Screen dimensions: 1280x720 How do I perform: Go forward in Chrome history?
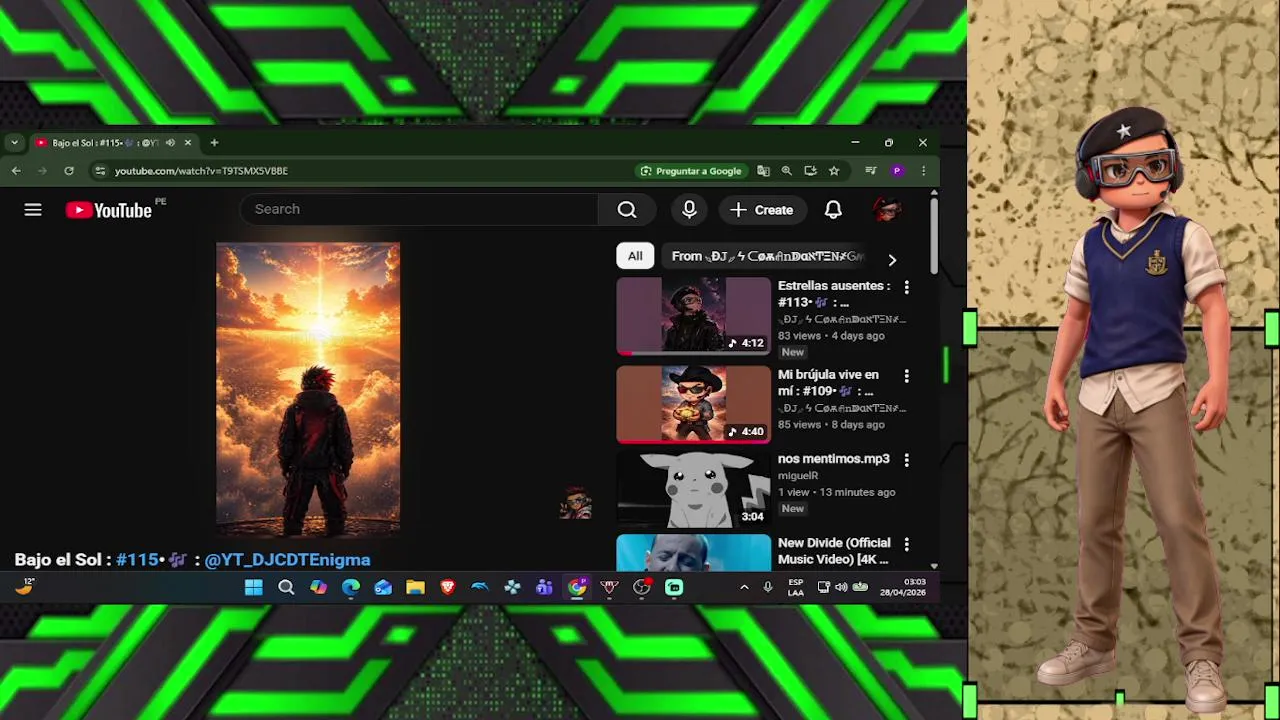coord(42,171)
